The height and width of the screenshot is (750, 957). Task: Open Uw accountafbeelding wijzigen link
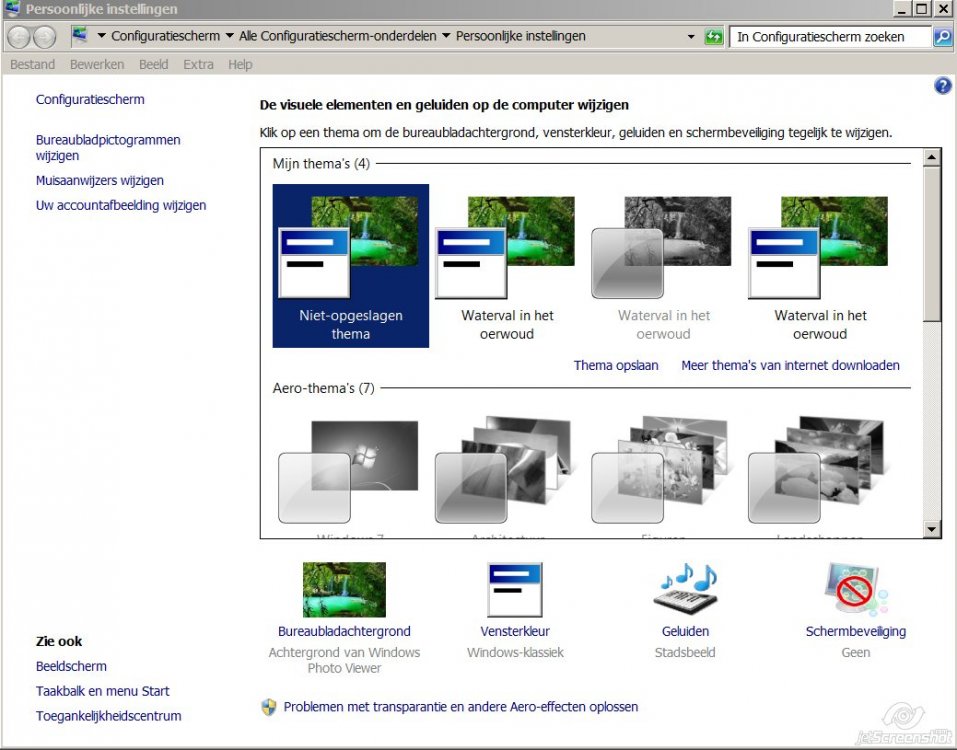tap(121, 206)
